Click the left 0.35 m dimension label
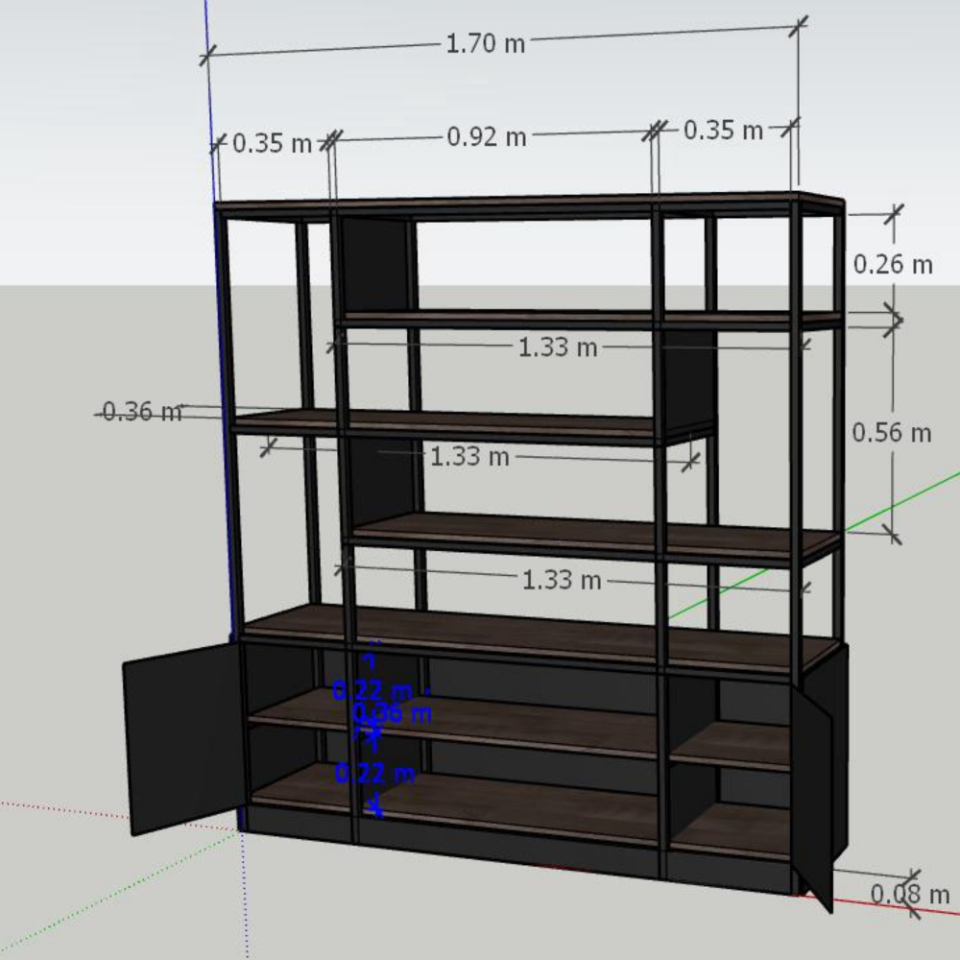This screenshot has height=960, width=960. pyautogui.click(x=272, y=144)
